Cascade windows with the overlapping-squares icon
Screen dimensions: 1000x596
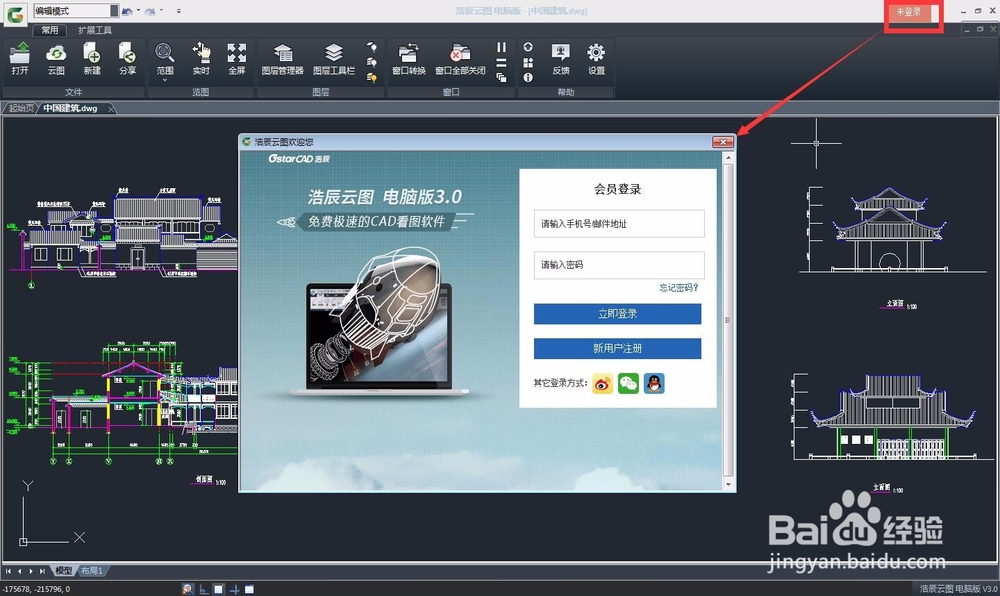coord(501,77)
